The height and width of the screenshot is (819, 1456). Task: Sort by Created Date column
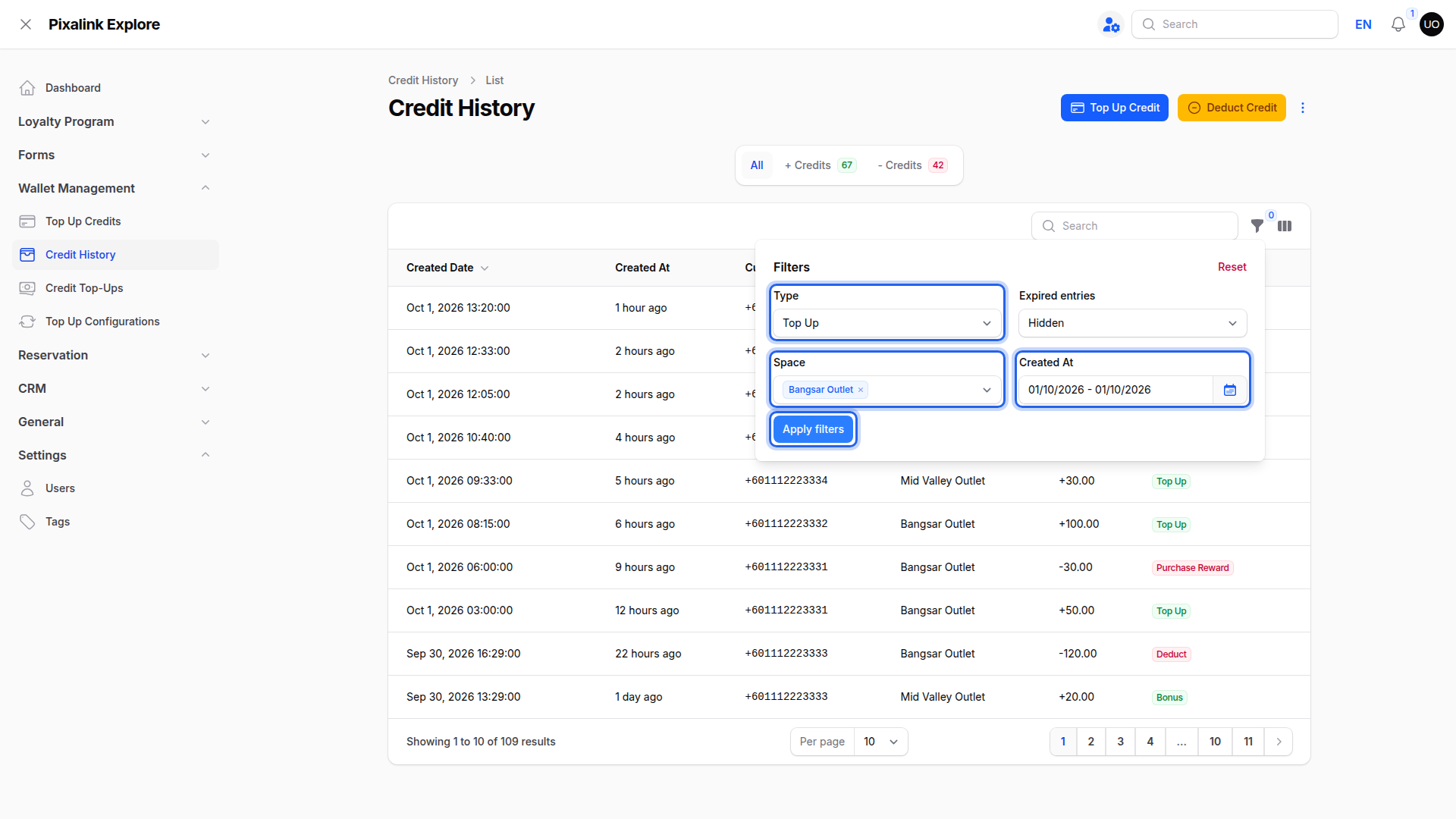pos(447,268)
